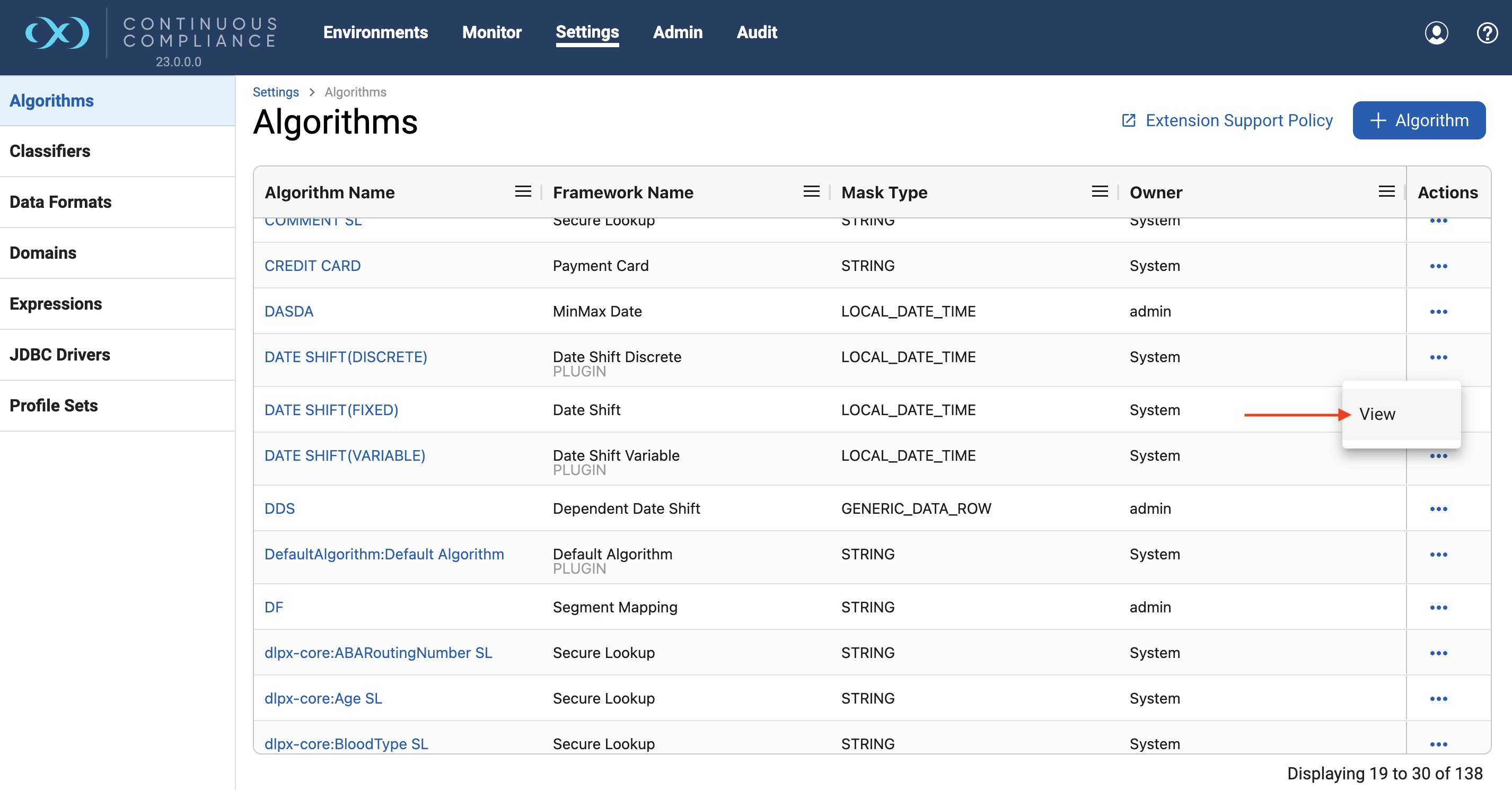Screen dimensions: 1512x790
Task: Select View from the context menu
Action: tap(1377, 415)
